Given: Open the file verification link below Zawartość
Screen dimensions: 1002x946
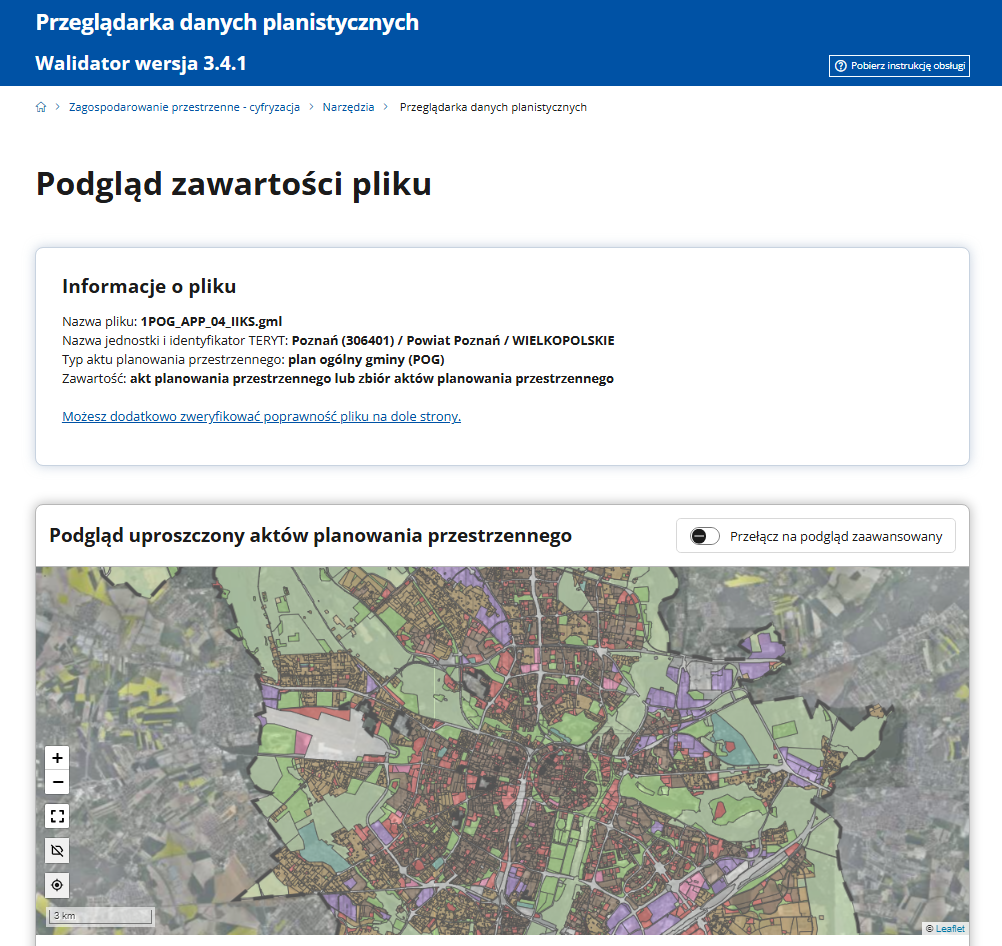Looking at the screenshot, I should click(261, 416).
